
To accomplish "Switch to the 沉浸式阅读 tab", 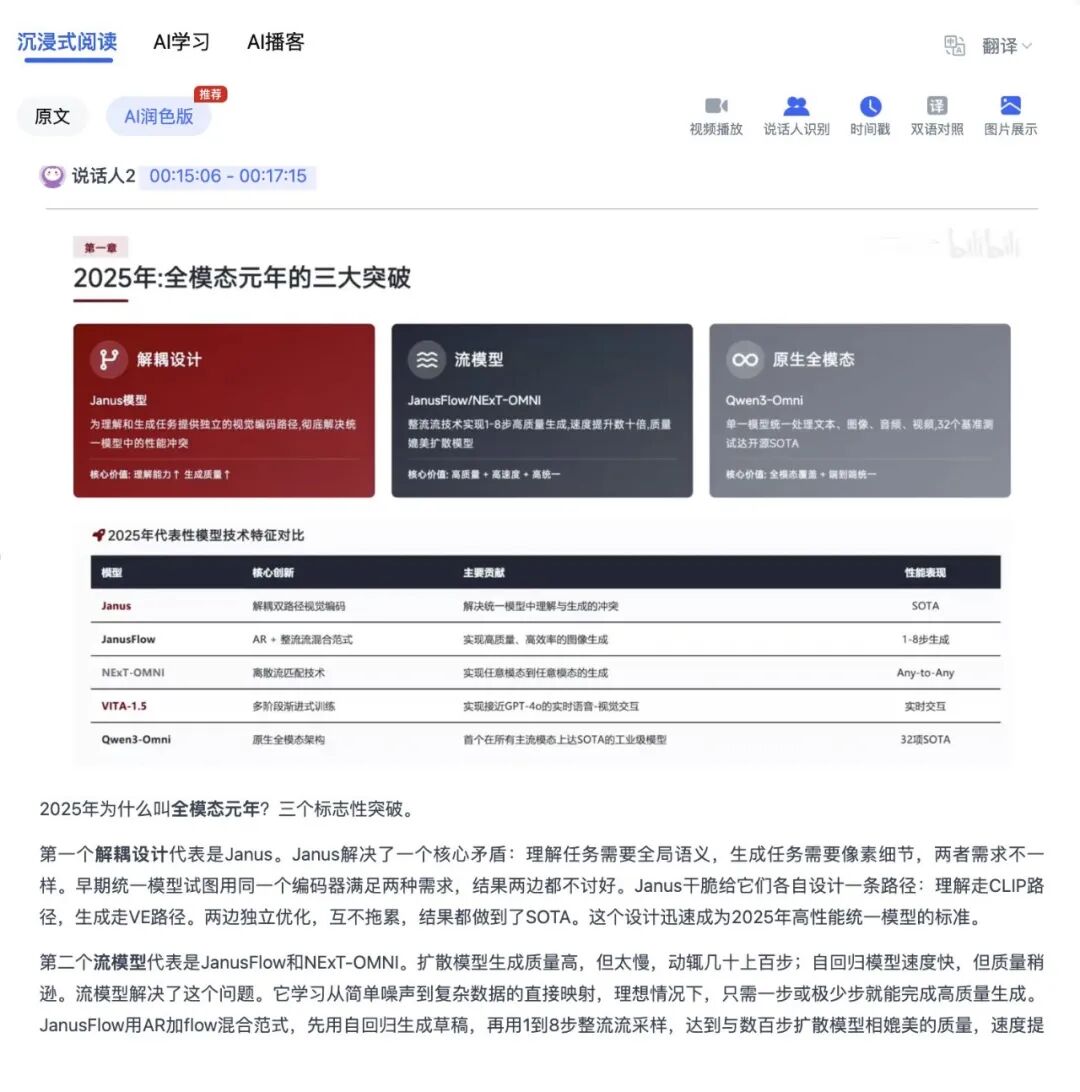I will pos(67,42).
